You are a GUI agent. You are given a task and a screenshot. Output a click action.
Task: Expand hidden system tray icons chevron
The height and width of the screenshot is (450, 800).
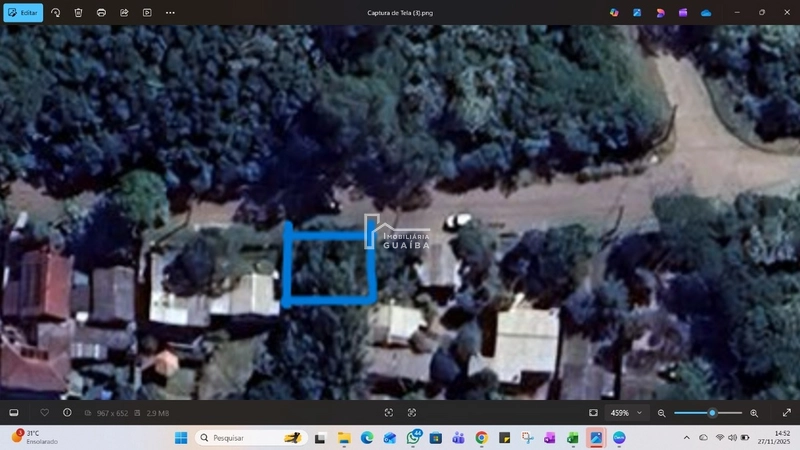tap(687, 438)
